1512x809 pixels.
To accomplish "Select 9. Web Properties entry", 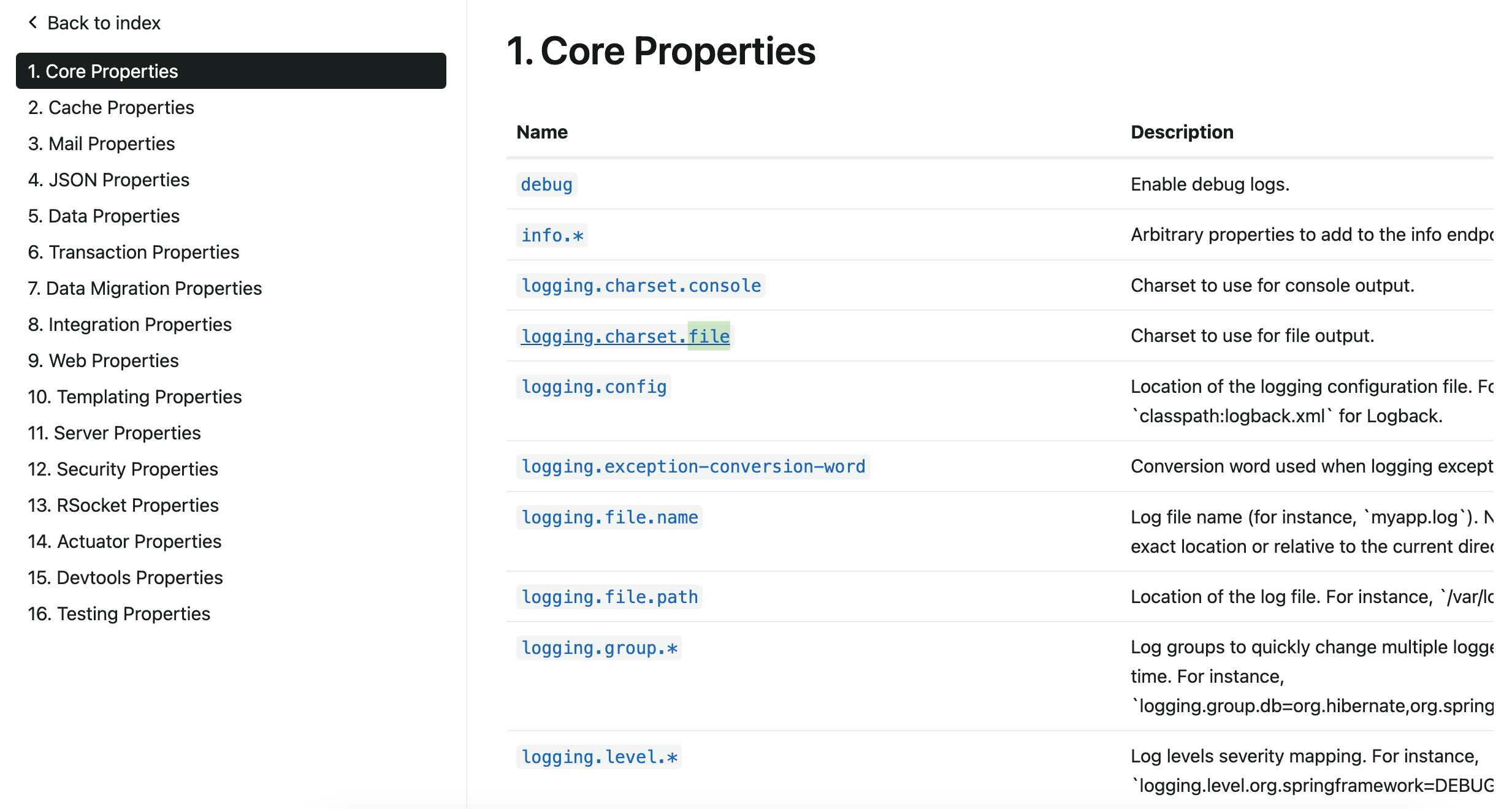I will pyautogui.click(x=103, y=360).
